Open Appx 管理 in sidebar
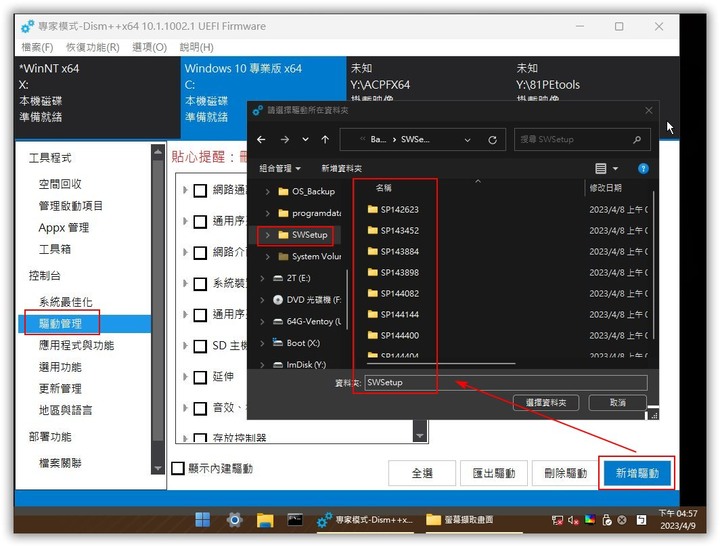This screenshot has height=547, width=720. coord(64,228)
